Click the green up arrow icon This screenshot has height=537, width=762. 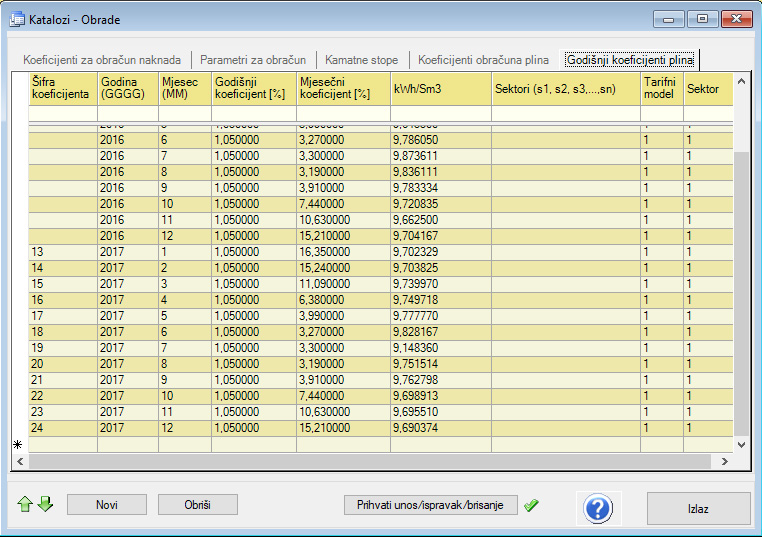(25, 504)
